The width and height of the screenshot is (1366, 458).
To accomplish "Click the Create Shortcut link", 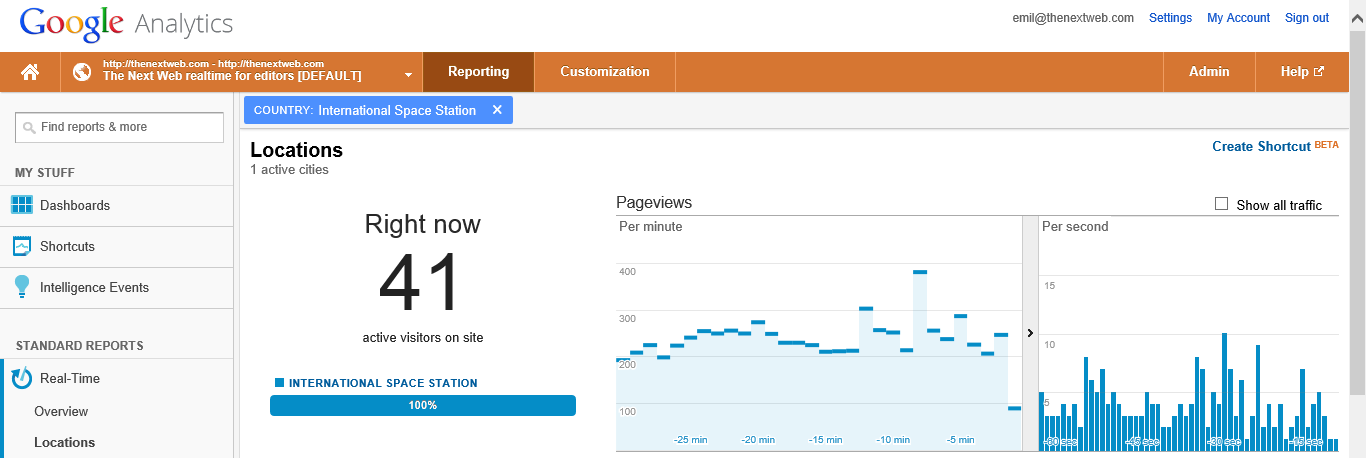I will coord(1261,147).
